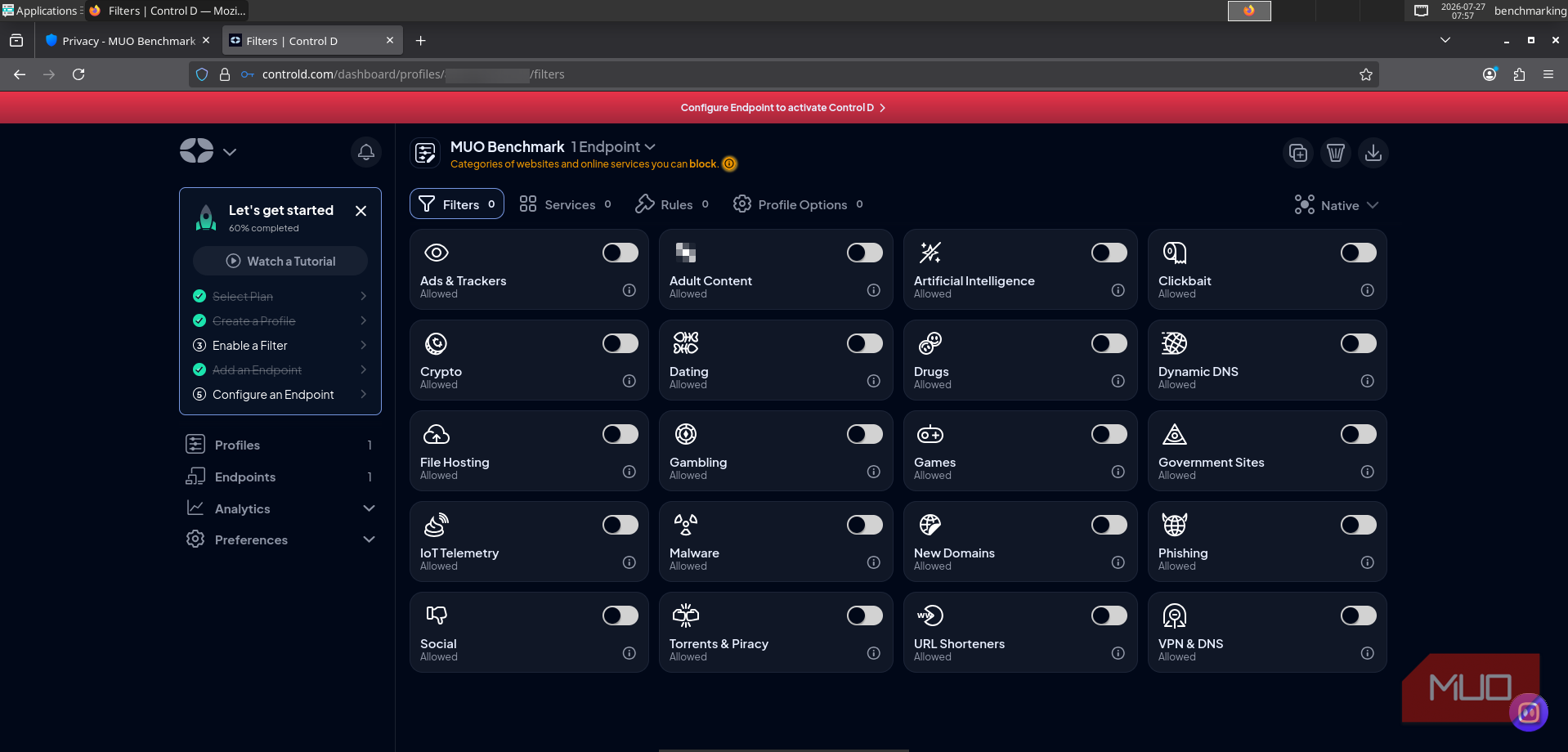
Task: Click the Control D logo
Action: 197,150
